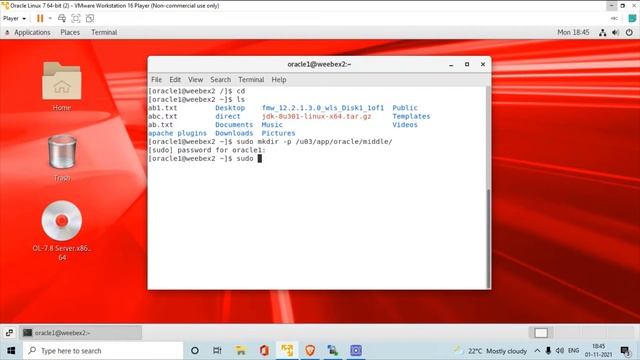Open the terminal Help menu
This screenshot has width=640, height=360.
(x=279, y=80)
